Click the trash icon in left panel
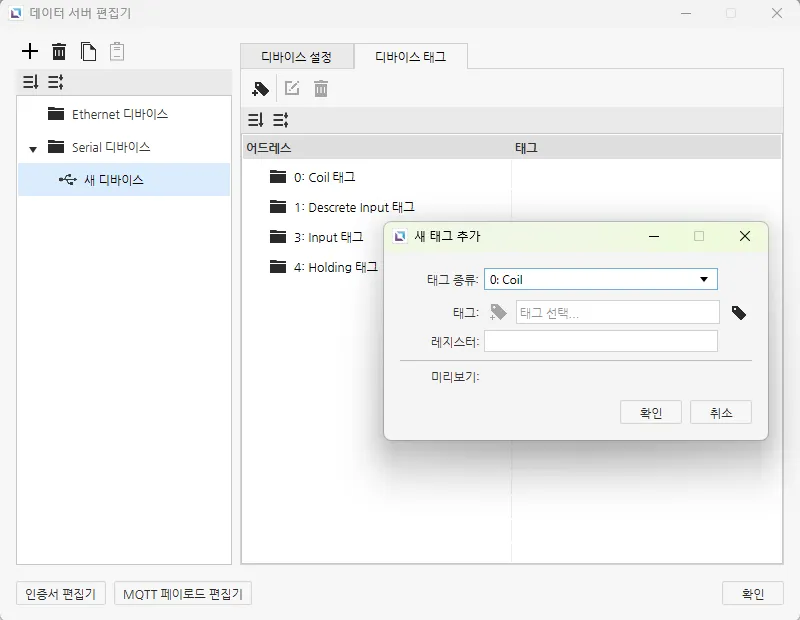This screenshot has height=620, width=800. pos(59,51)
